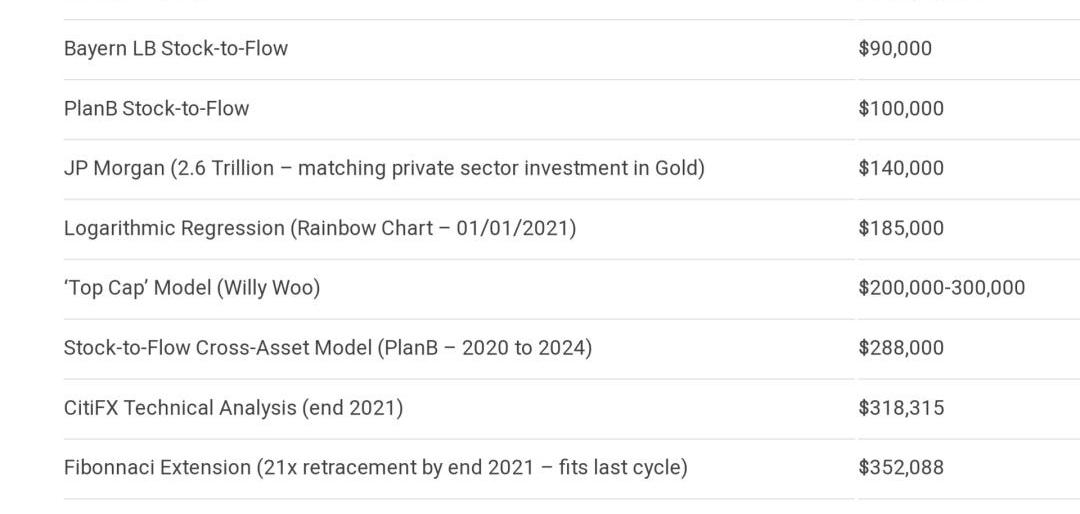Select the $200,000-300,000 price range
1080x514 pixels.
tap(942, 288)
